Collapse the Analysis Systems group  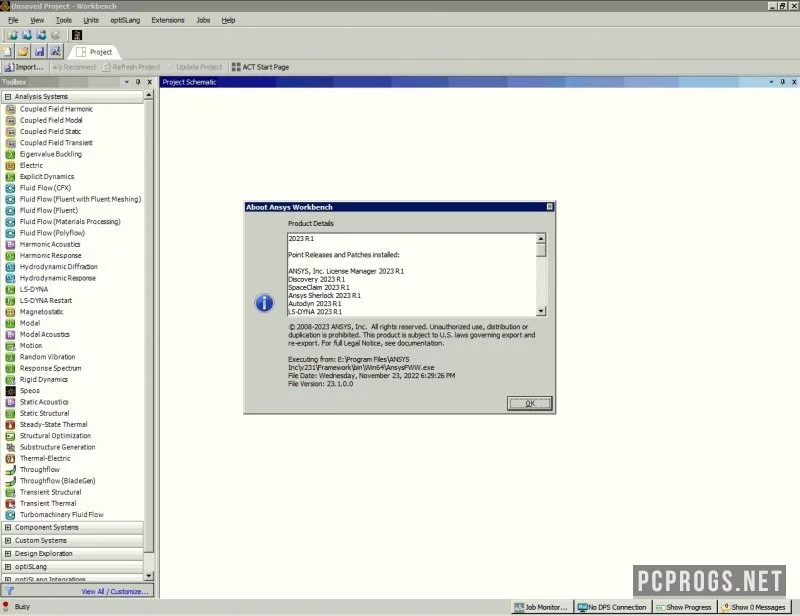tap(8, 96)
